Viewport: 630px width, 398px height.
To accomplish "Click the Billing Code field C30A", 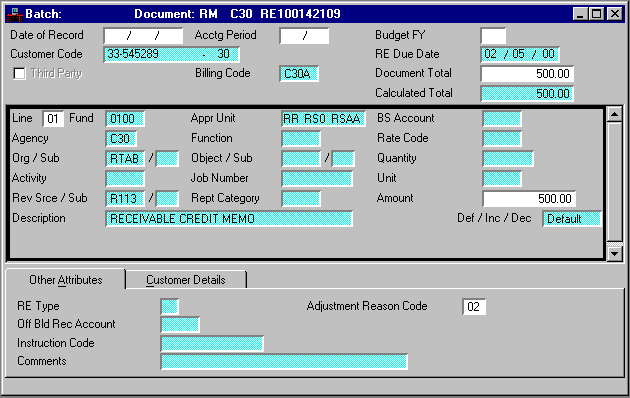I will (299, 74).
